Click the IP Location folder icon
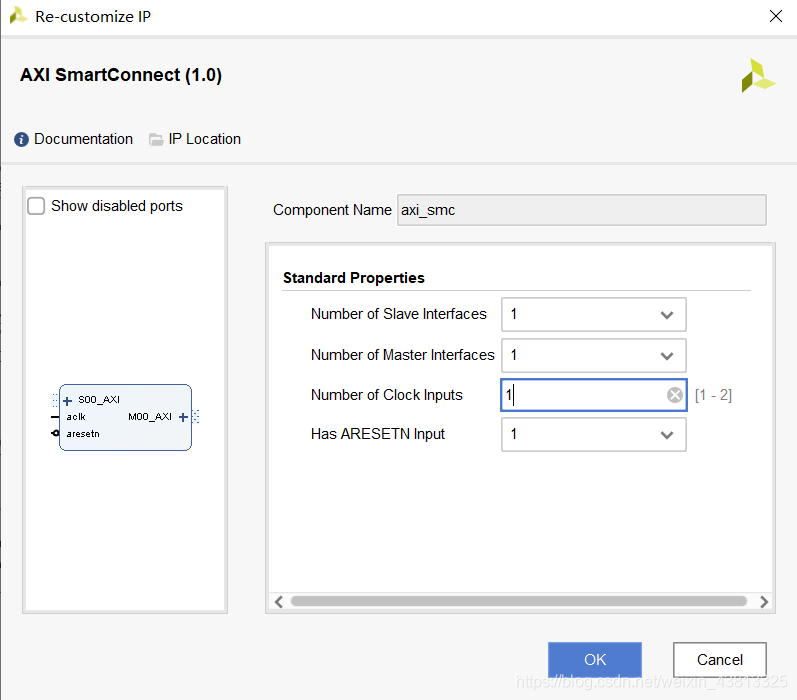Viewport: 797px width, 700px height. 156,139
